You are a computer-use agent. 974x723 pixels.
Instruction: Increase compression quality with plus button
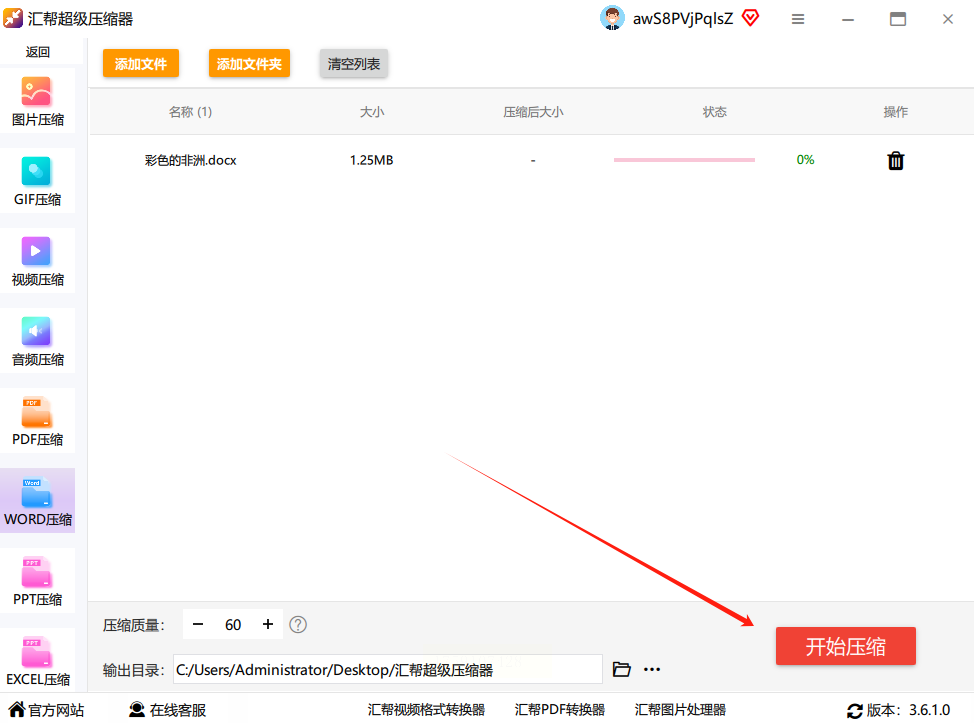click(x=268, y=624)
